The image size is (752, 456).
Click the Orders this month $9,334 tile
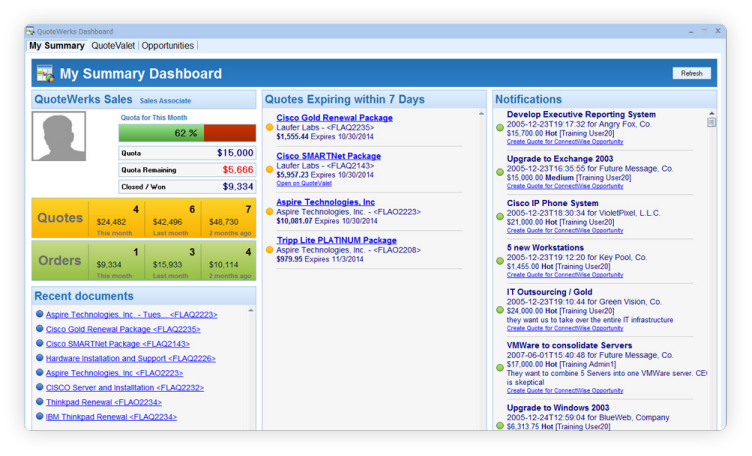117,261
